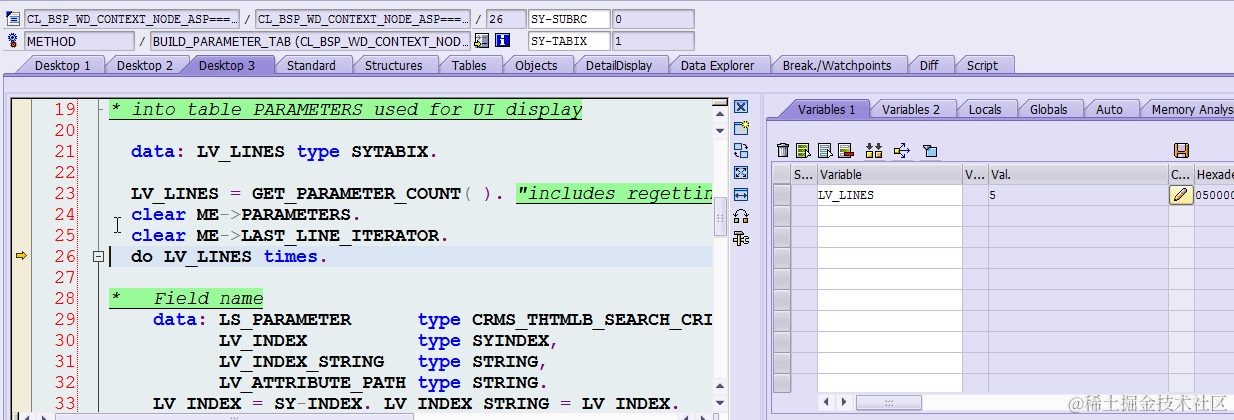Collapse the do LV_LINES times block
Image resolution: width=1234 pixels, height=420 pixels.
tap(98, 257)
